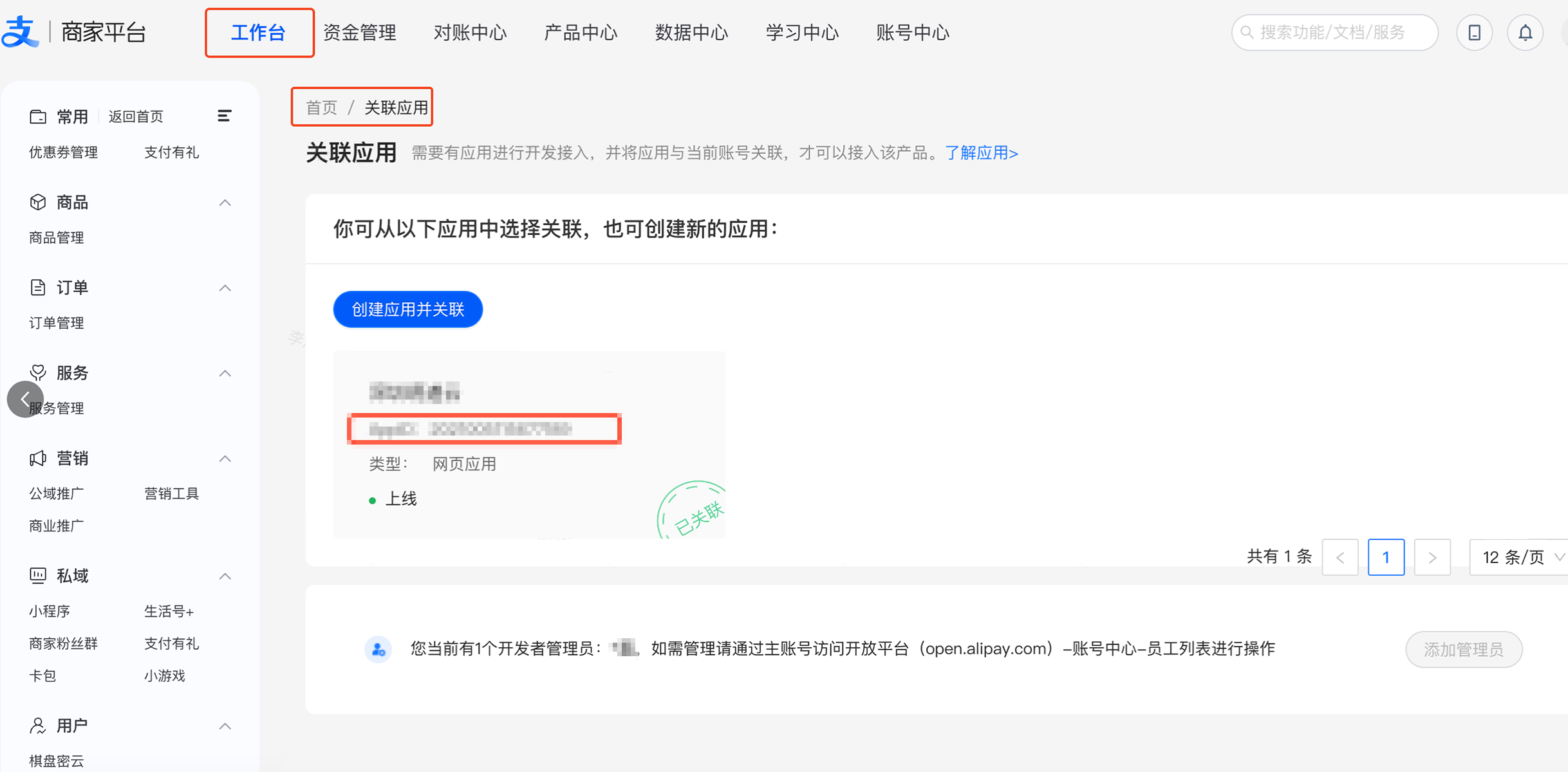Open 优惠券管理 in sidebar
The width and height of the screenshot is (1568, 772).
[x=64, y=152]
